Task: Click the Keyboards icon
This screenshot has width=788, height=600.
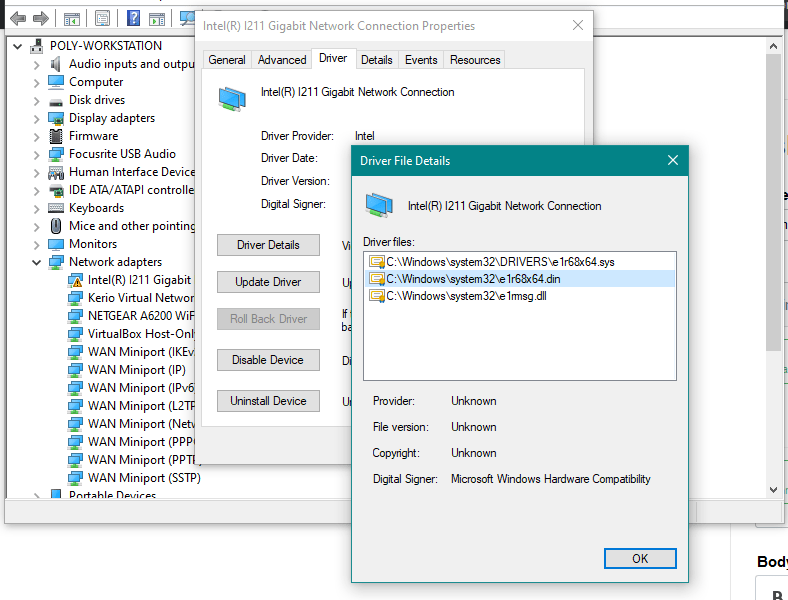Action: coord(56,208)
